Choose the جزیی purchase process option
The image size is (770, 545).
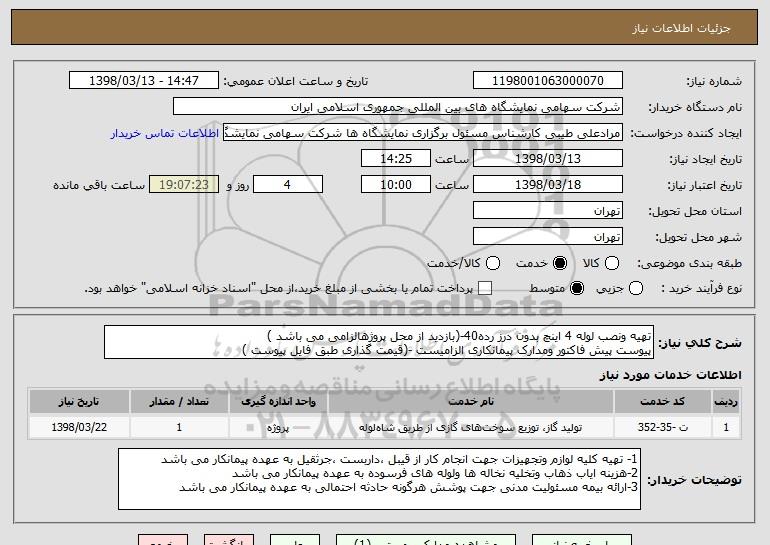635,288
